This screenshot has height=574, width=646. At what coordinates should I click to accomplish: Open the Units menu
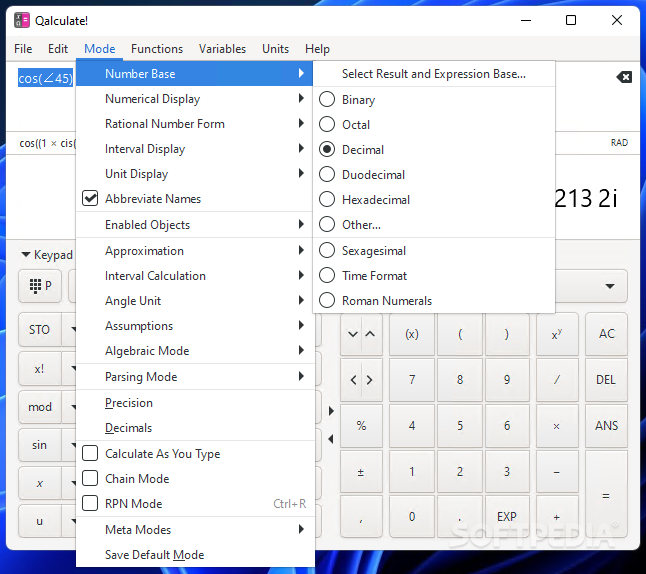[x=276, y=49]
